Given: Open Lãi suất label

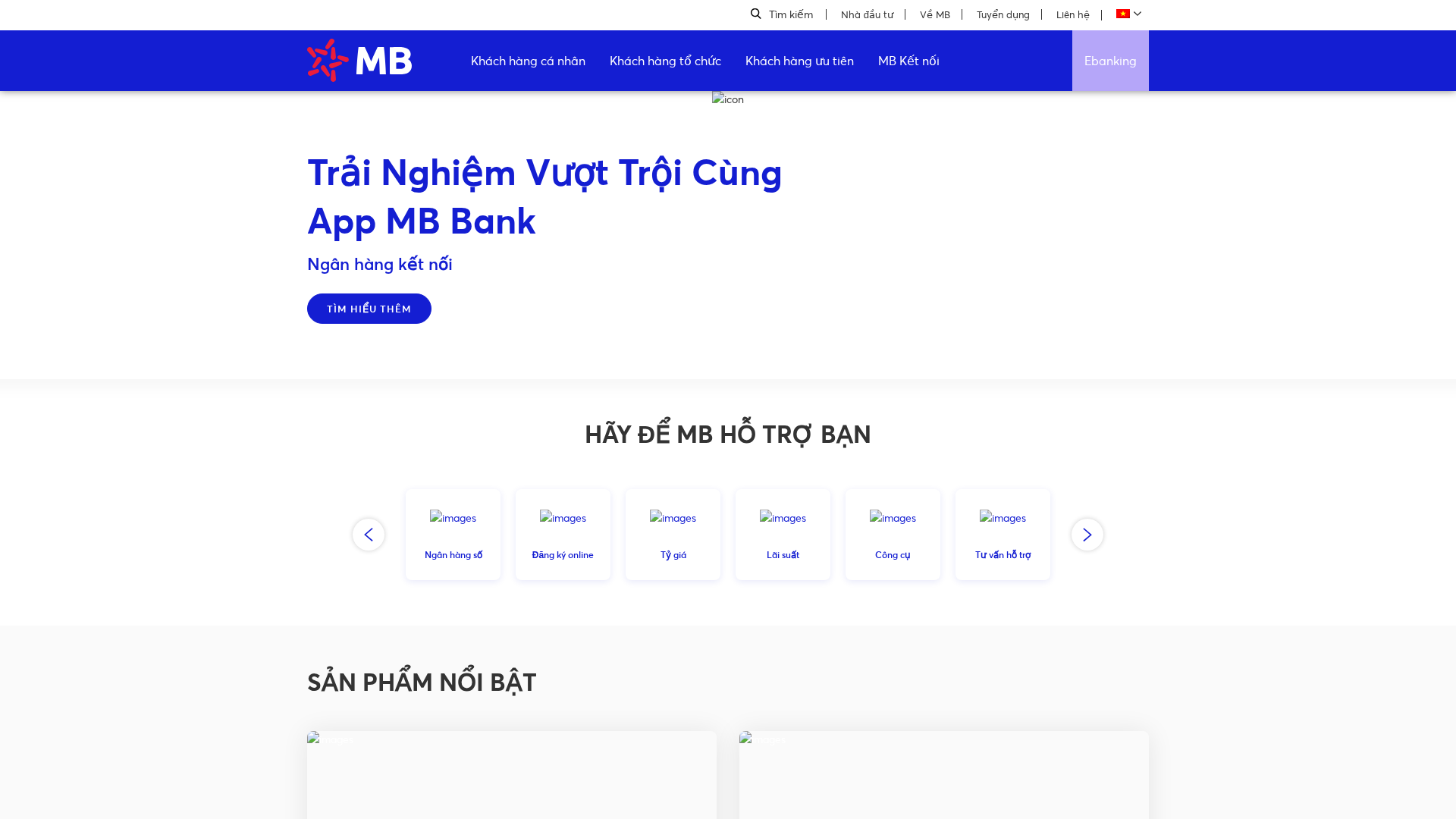Looking at the screenshot, I should tap(783, 555).
